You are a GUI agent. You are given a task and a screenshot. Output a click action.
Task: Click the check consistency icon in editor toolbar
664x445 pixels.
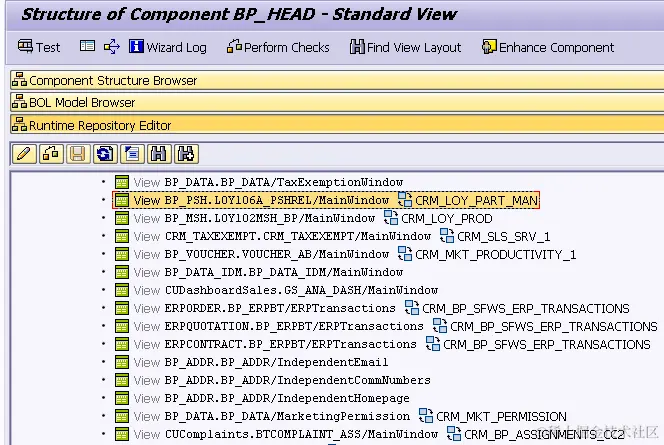(x=51, y=154)
